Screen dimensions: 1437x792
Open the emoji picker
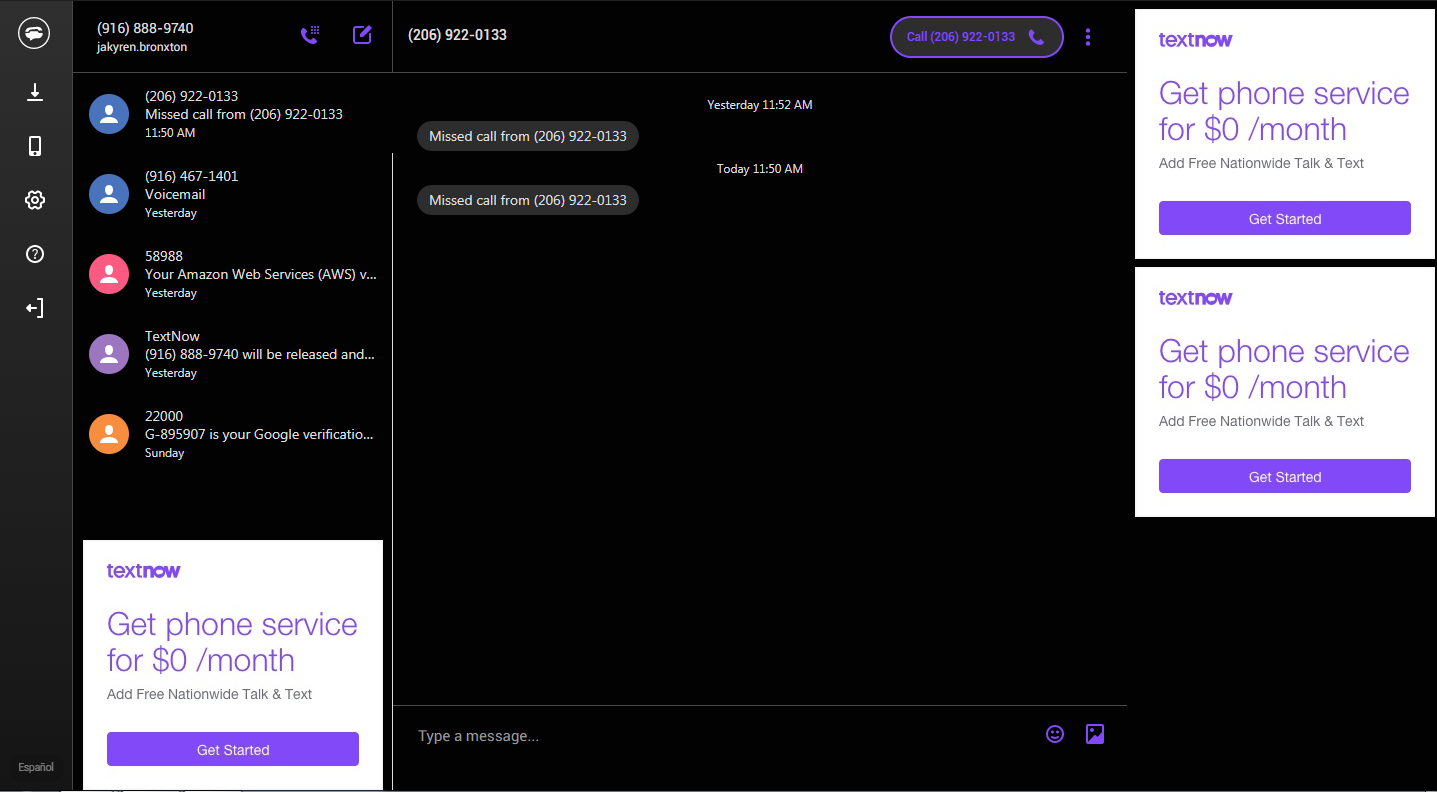pyautogui.click(x=1055, y=734)
